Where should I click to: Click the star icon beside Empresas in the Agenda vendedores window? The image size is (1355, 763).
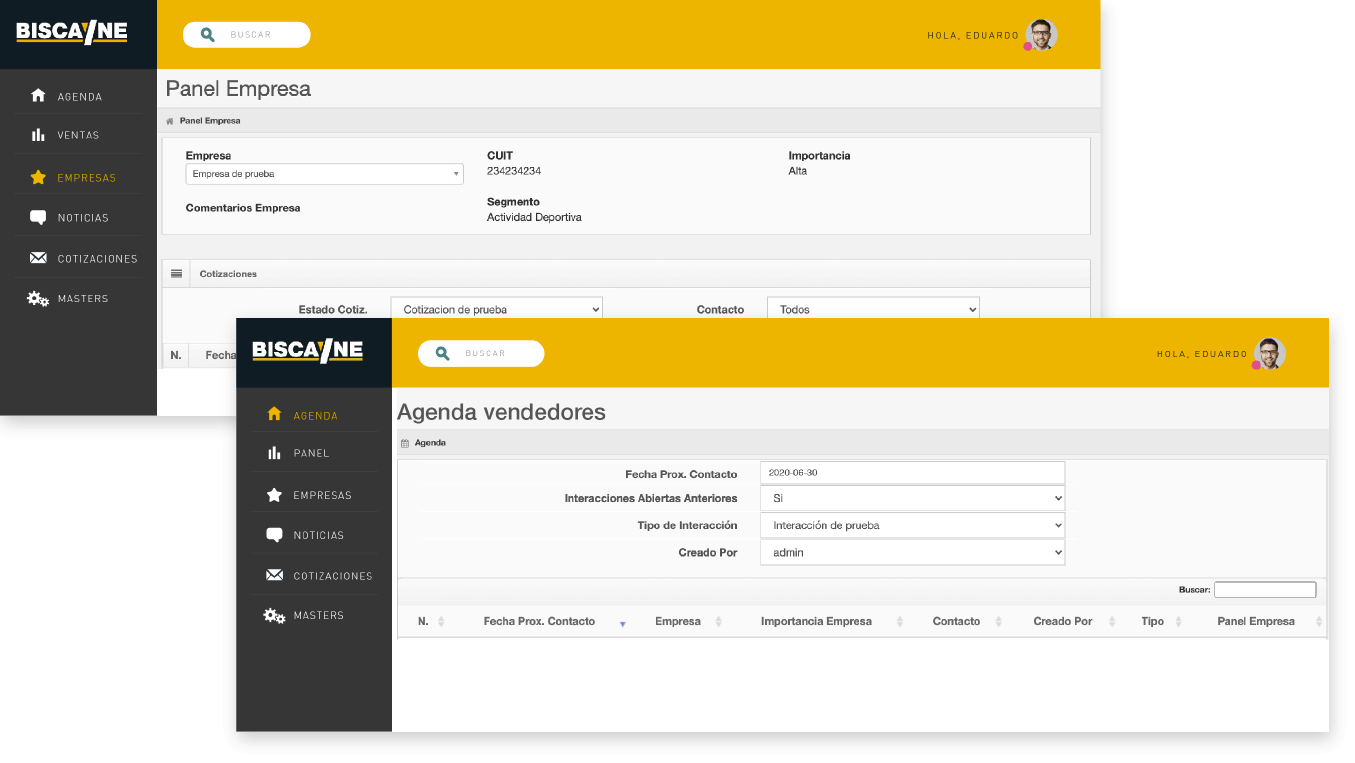point(274,495)
